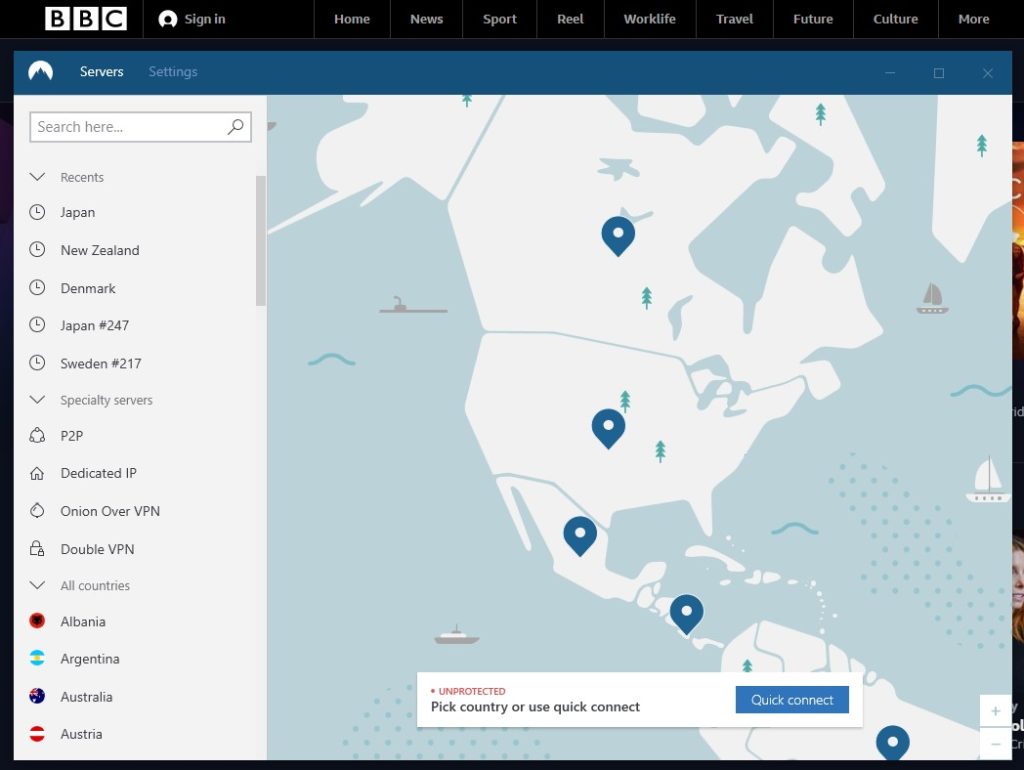Screen dimensions: 1024x770
Task: Zoom in on the map
Action: click(x=995, y=711)
